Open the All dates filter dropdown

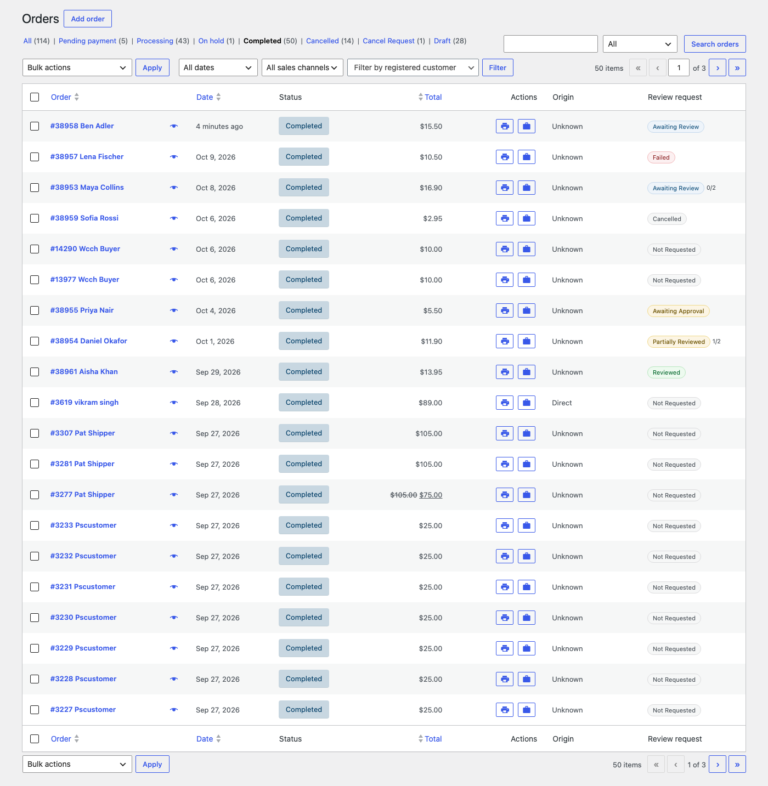218,68
